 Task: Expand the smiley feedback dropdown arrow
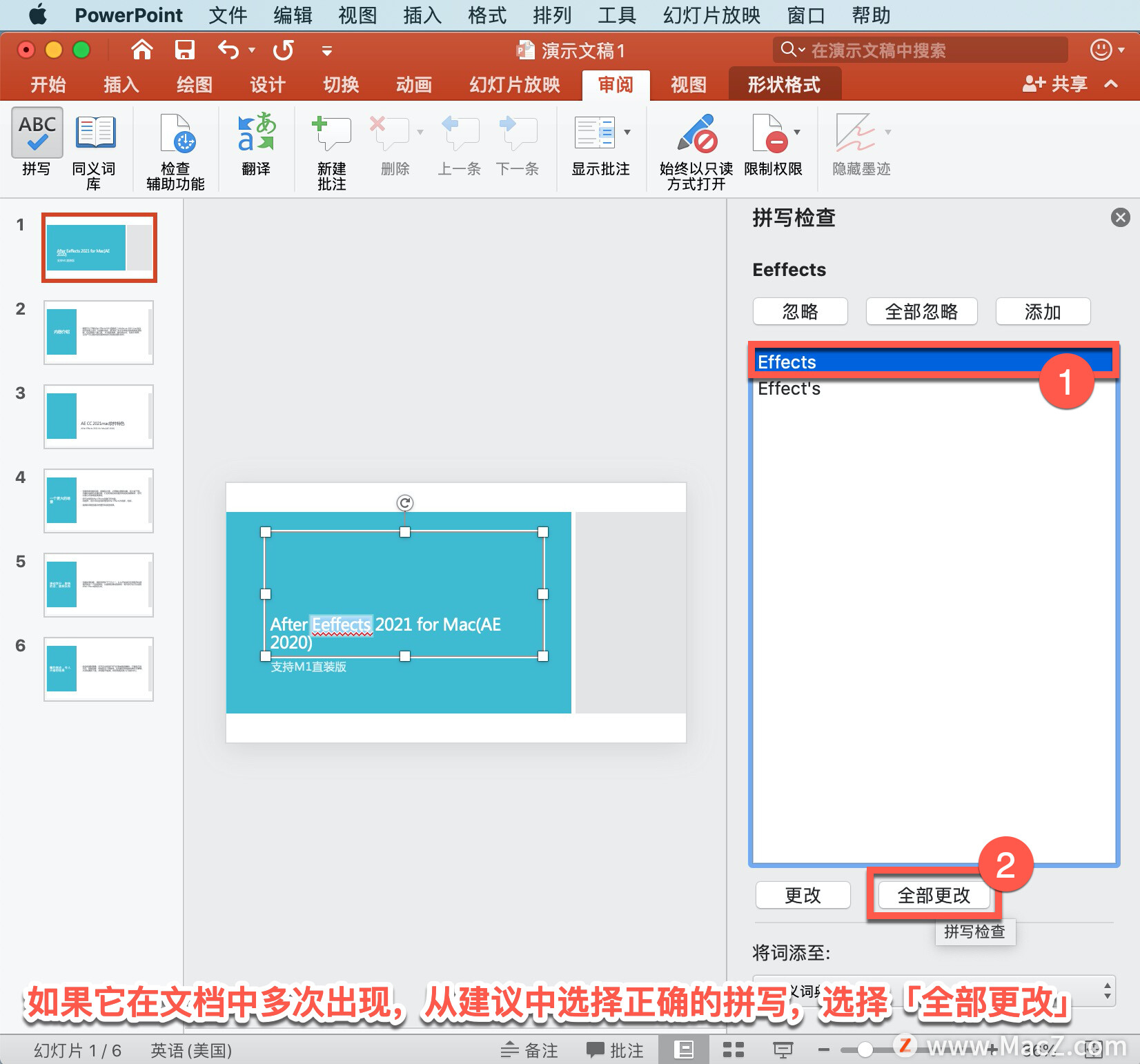[1121, 50]
